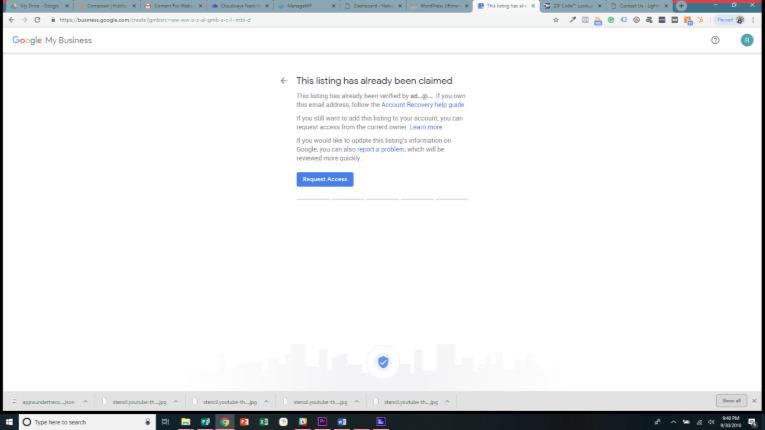Close the ZIP Code Lookup tab

(600, 6)
